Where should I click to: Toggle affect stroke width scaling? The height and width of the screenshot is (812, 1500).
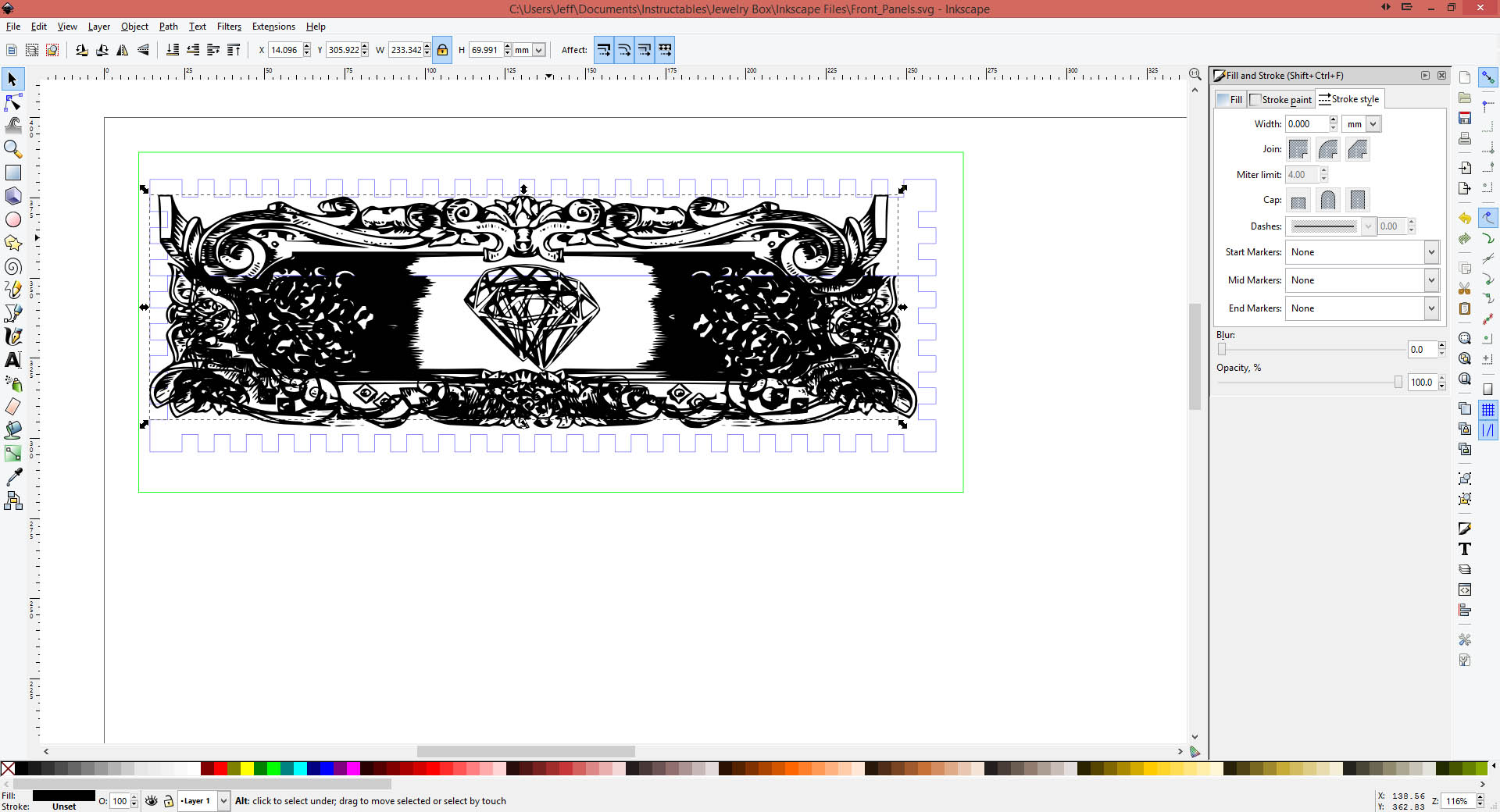click(604, 50)
